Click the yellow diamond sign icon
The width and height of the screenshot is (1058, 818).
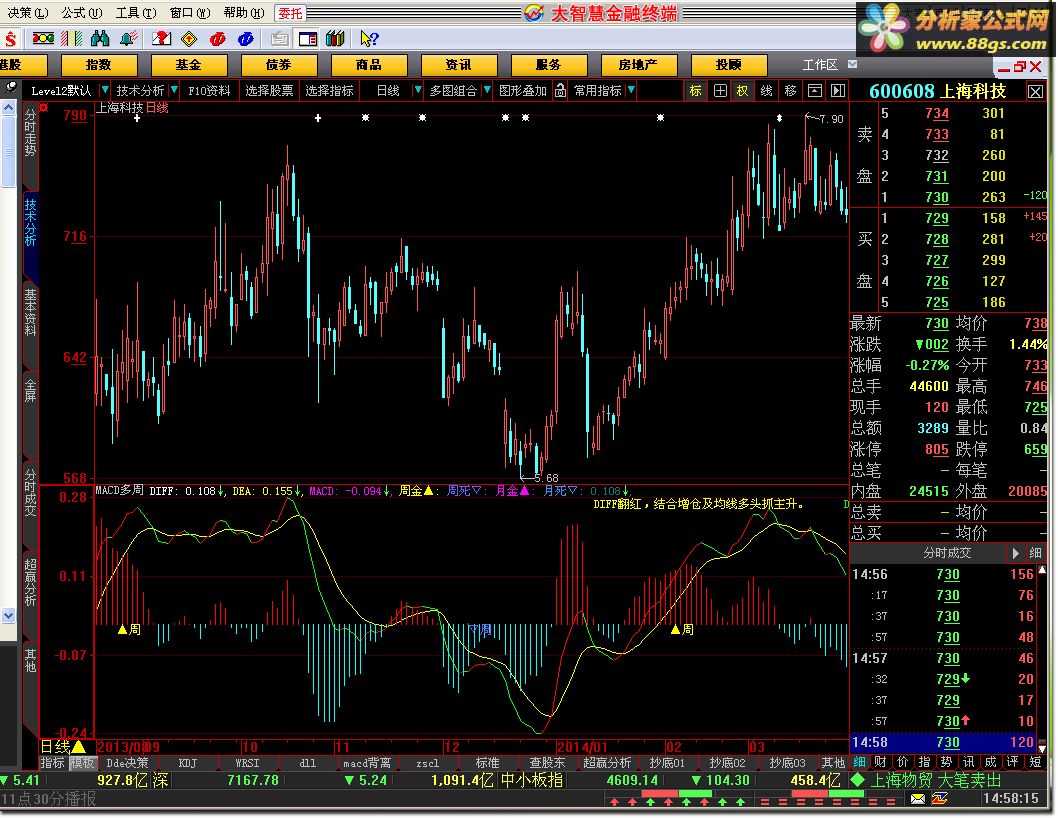189,38
